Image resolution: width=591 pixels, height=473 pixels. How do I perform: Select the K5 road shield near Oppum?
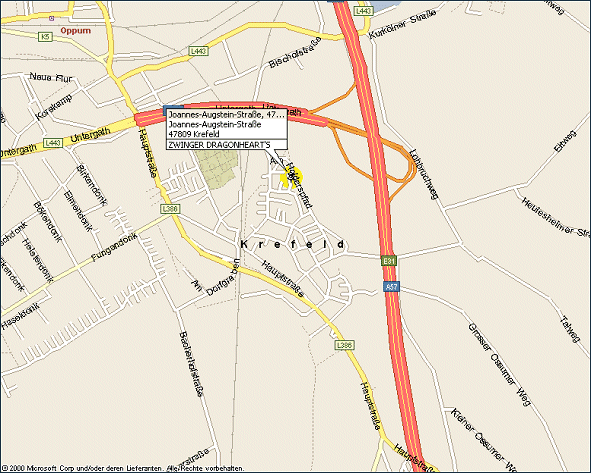(45, 37)
